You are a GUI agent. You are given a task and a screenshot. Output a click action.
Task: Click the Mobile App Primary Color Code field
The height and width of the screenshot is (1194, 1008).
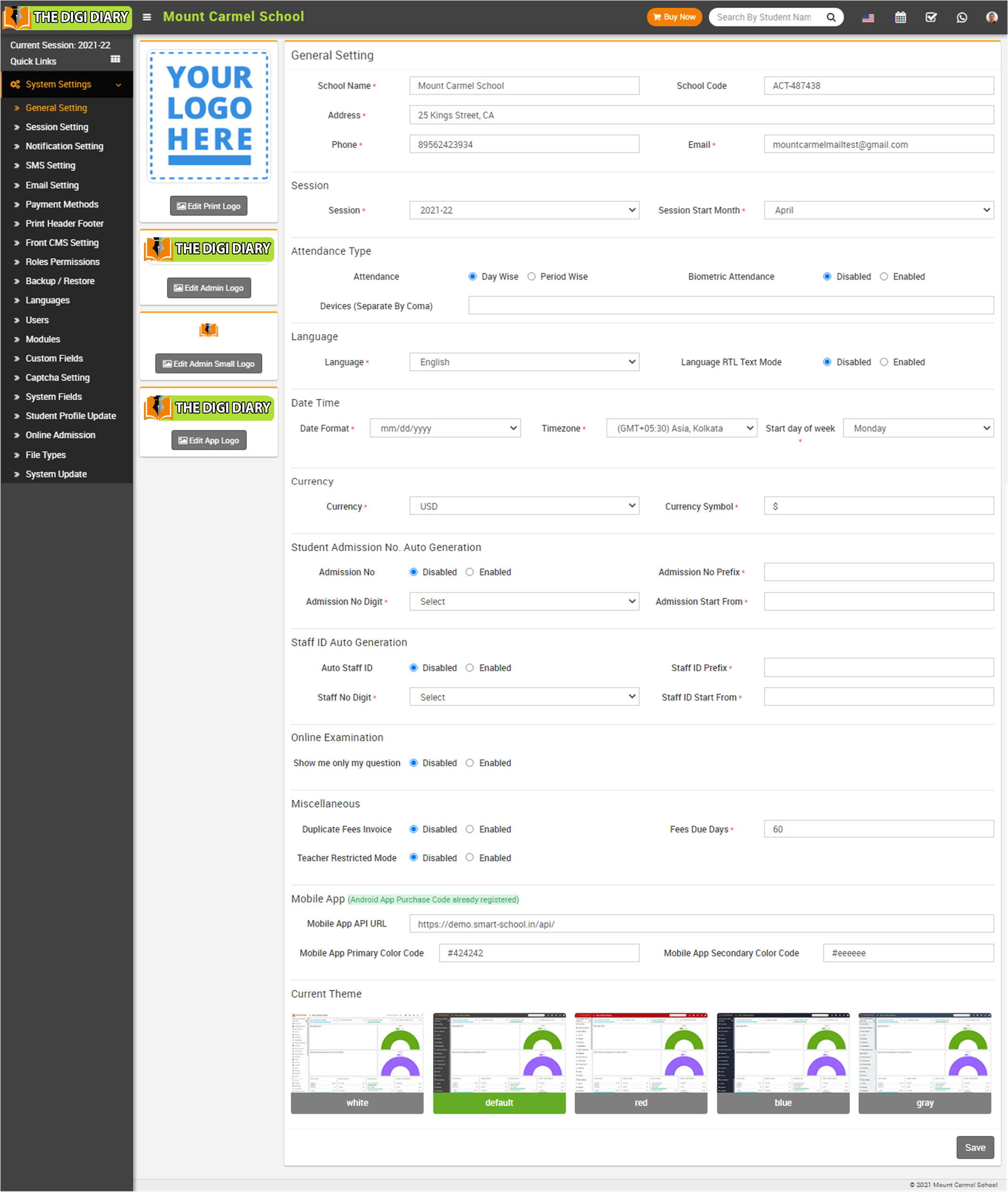pyautogui.click(x=538, y=953)
